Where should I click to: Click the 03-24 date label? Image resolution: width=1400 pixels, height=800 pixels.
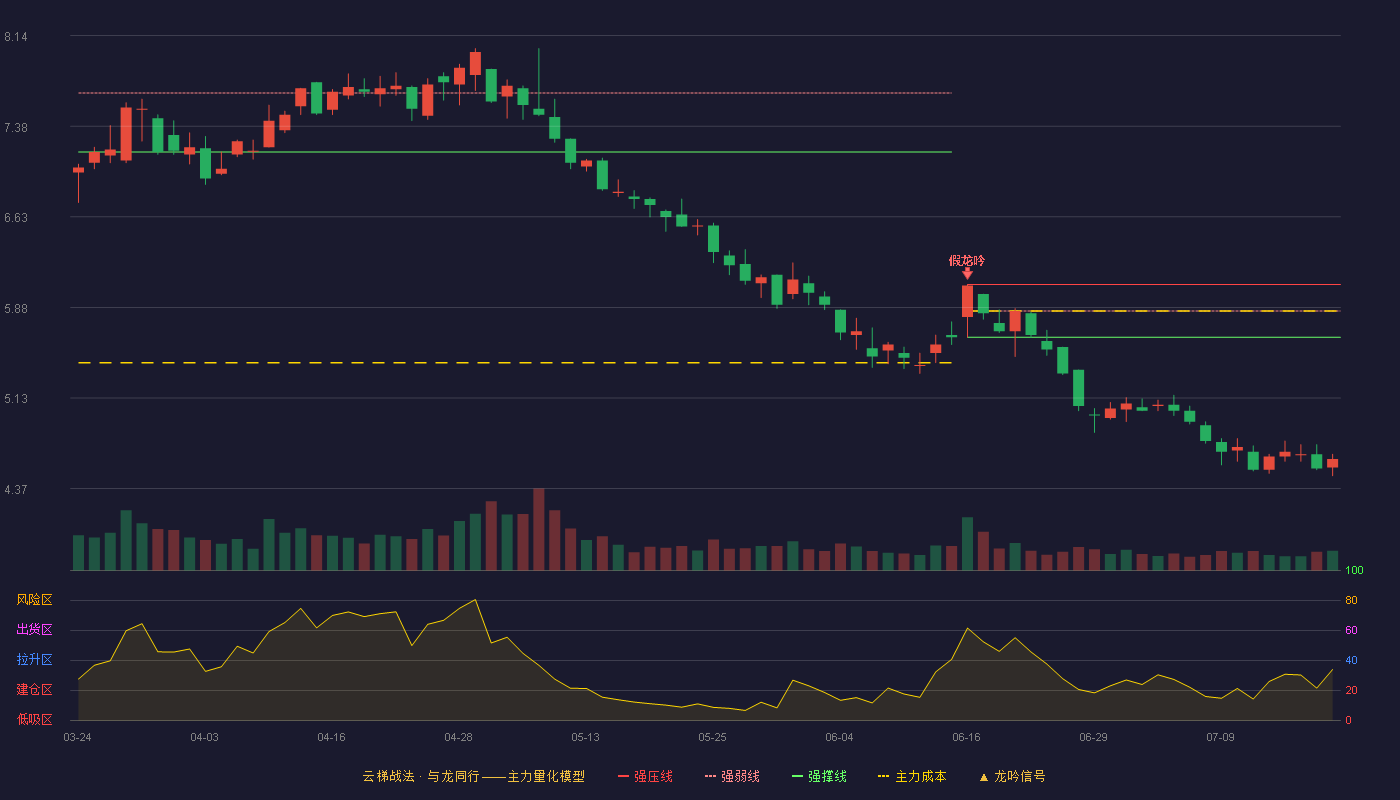[77, 737]
